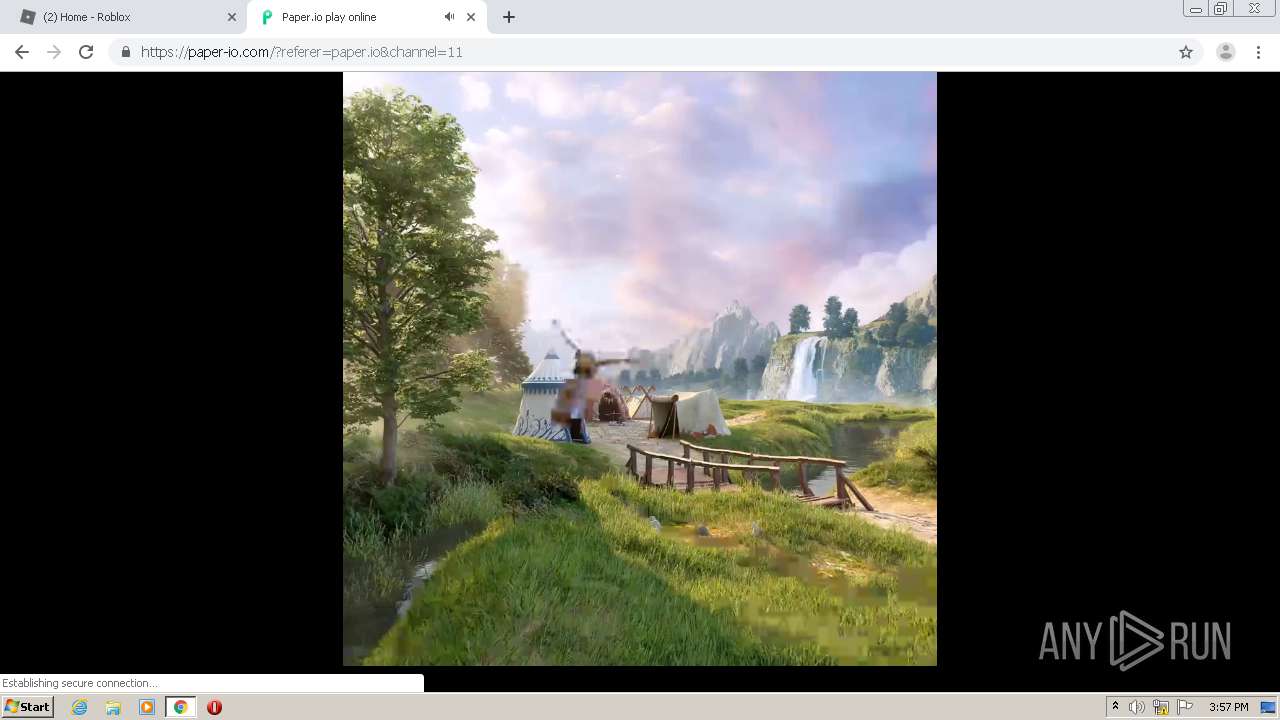Reload the current page
This screenshot has width=1280, height=720.
point(86,52)
